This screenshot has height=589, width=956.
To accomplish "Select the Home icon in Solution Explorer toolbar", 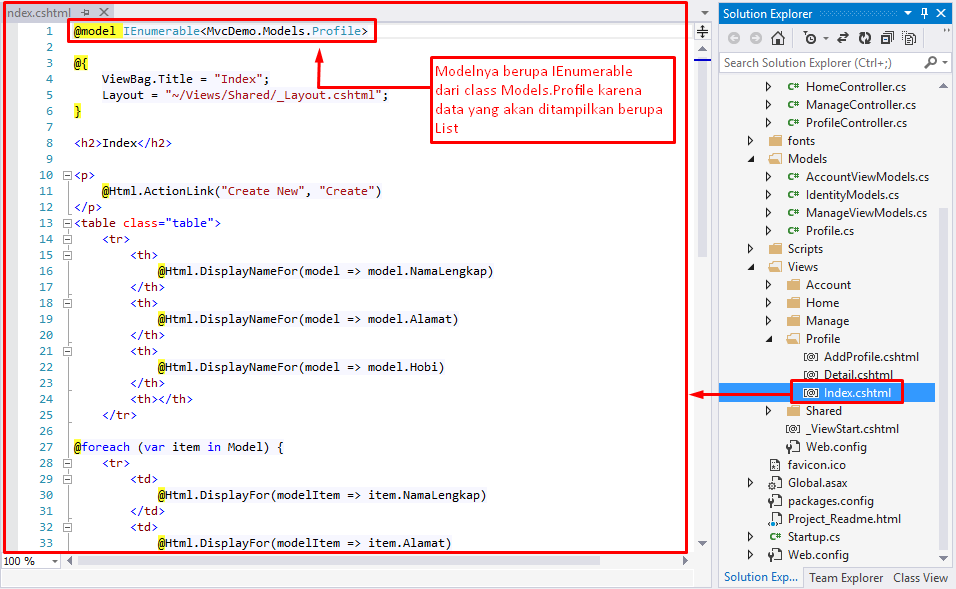I will click(x=779, y=38).
